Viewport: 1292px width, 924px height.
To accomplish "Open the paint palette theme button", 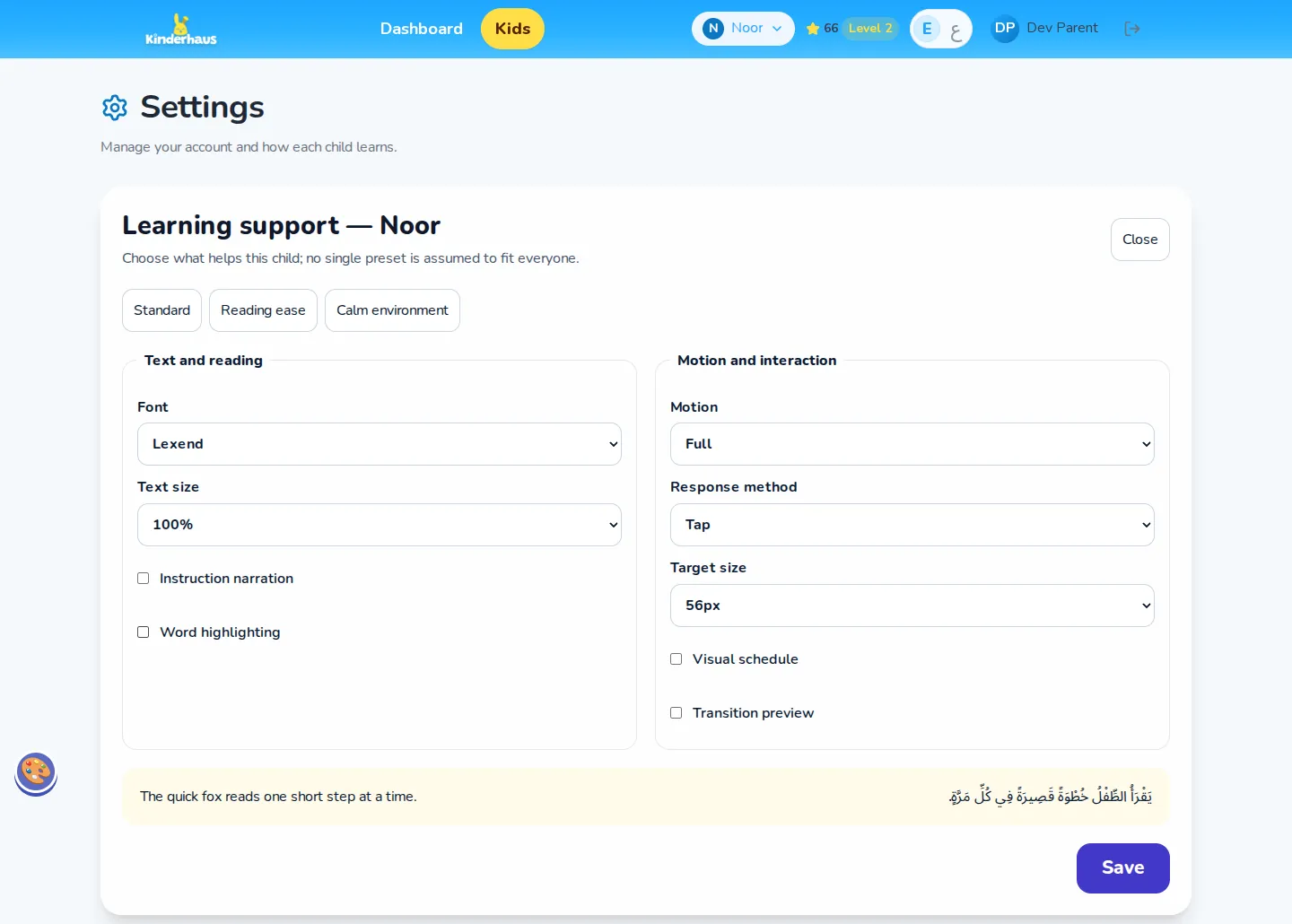I will tap(36, 772).
